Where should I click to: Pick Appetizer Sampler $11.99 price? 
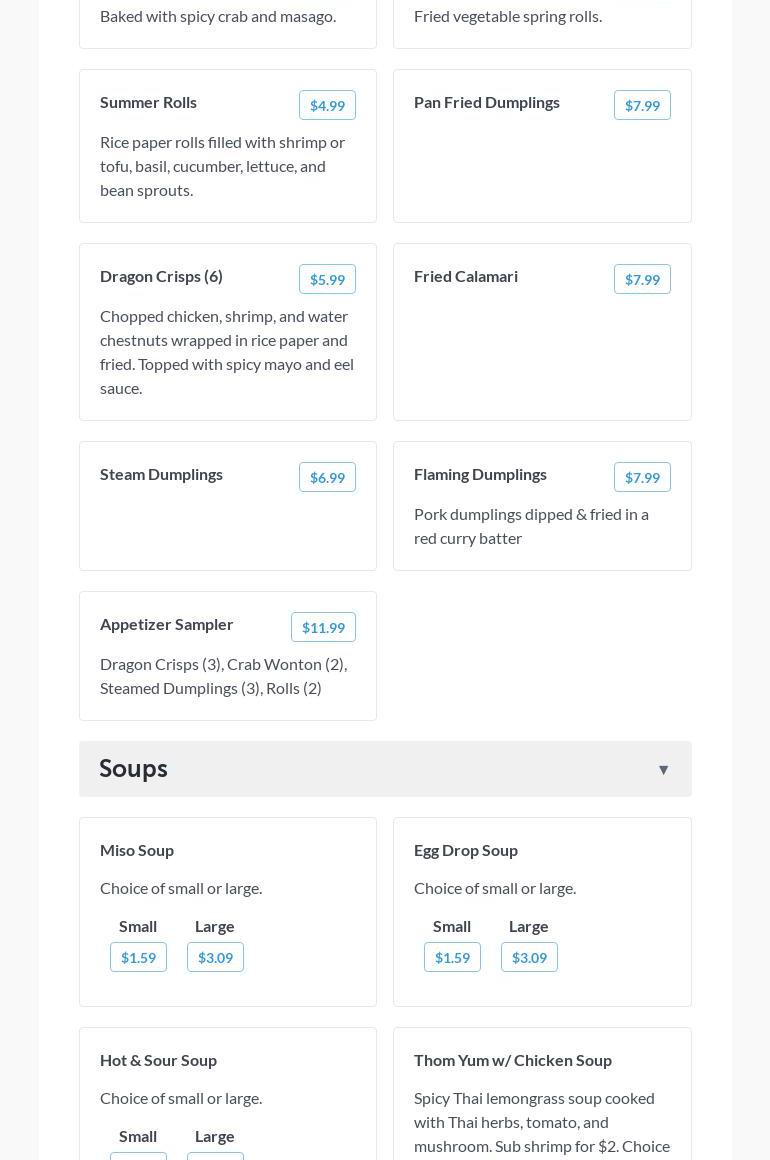323,627
